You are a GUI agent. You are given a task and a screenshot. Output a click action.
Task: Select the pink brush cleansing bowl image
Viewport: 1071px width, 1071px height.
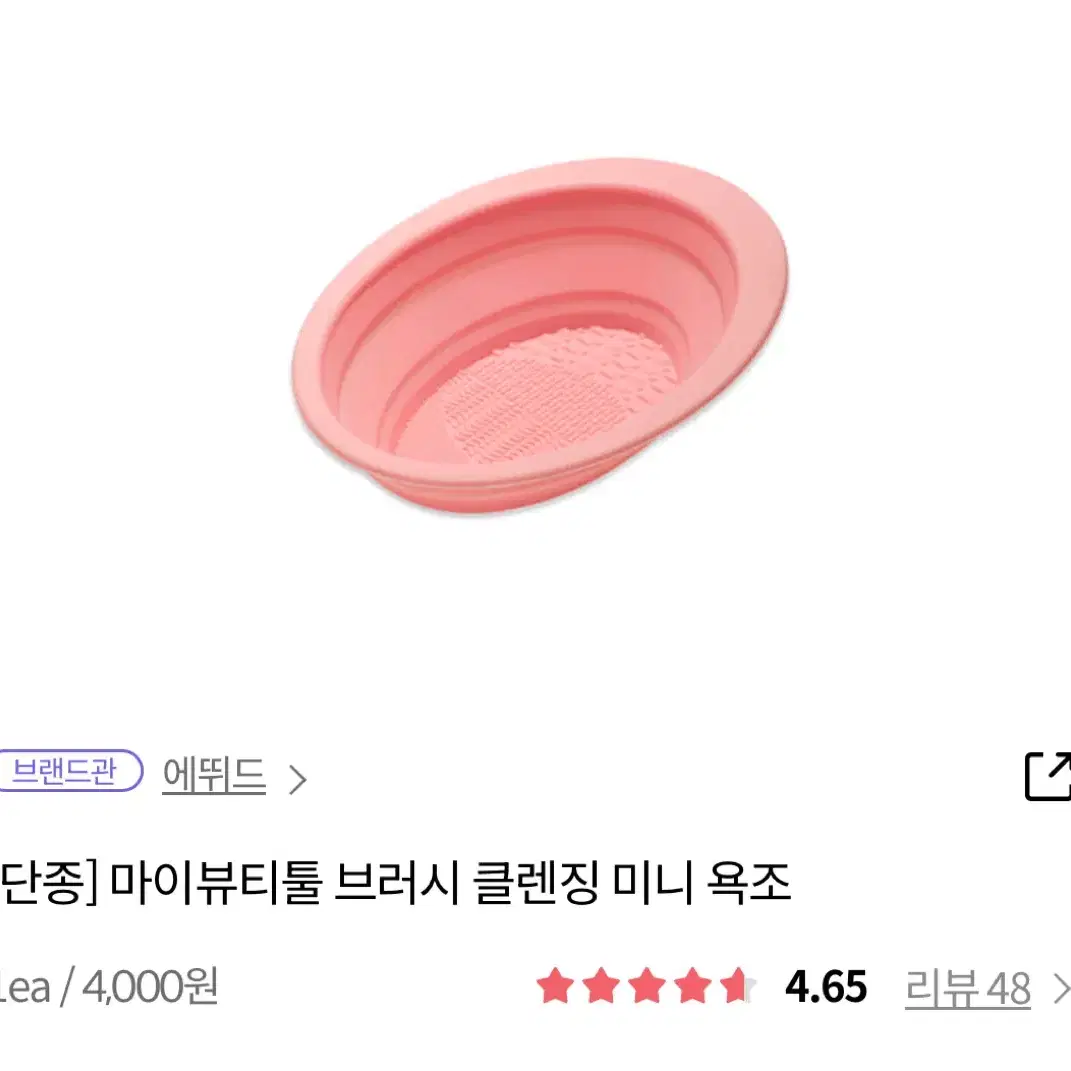[x=540, y=335]
